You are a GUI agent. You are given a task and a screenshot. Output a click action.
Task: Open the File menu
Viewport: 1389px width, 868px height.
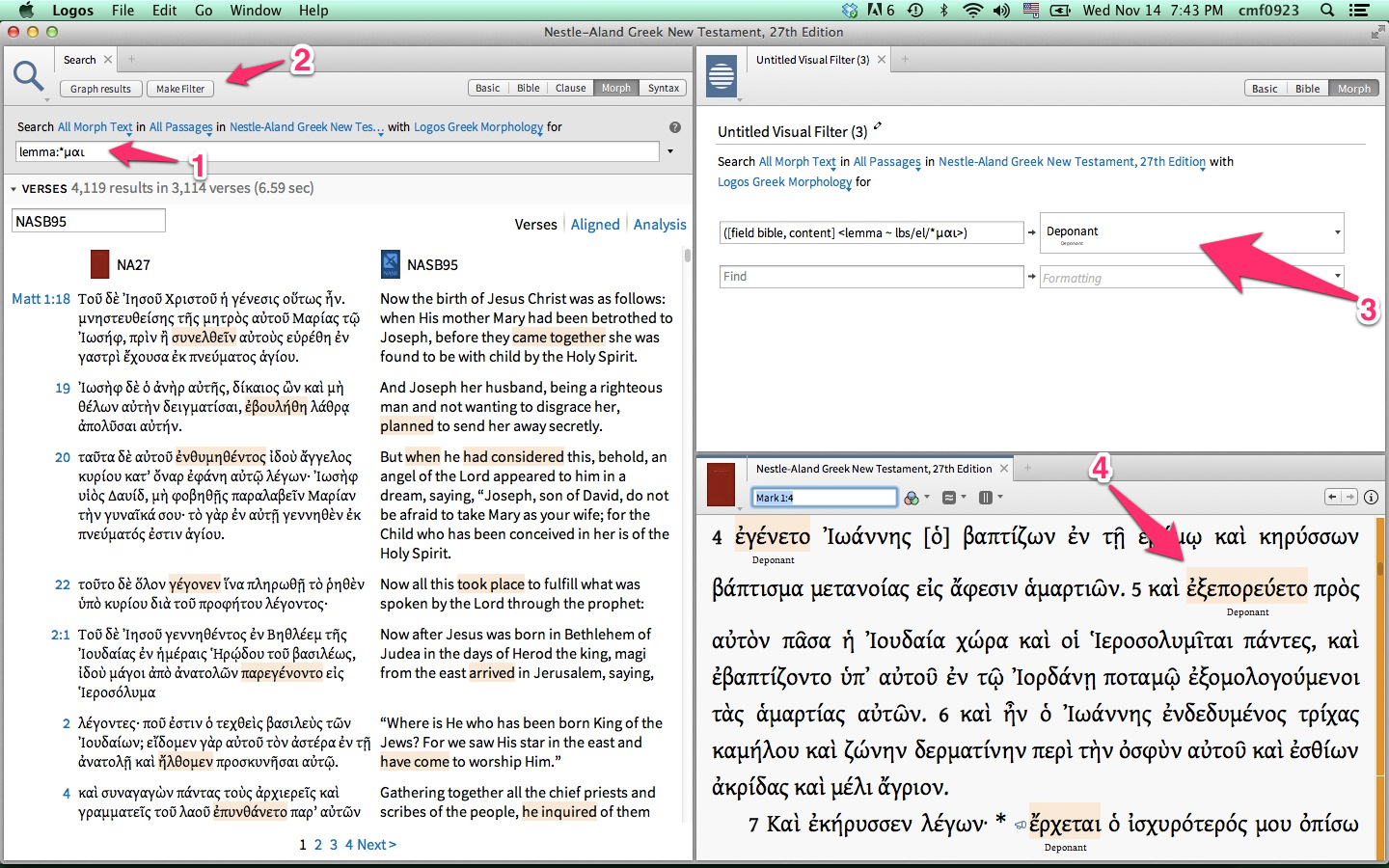point(123,10)
